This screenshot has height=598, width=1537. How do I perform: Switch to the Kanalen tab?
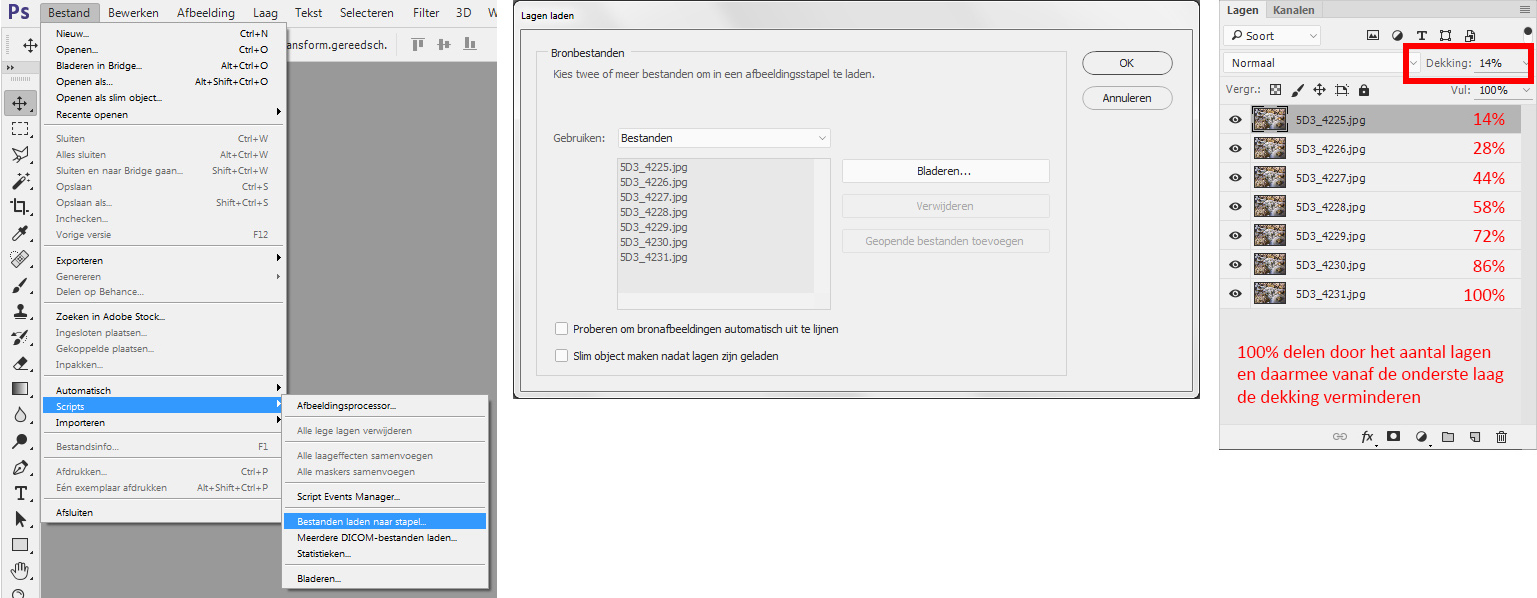pyautogui.click(x=1293, y=10)
